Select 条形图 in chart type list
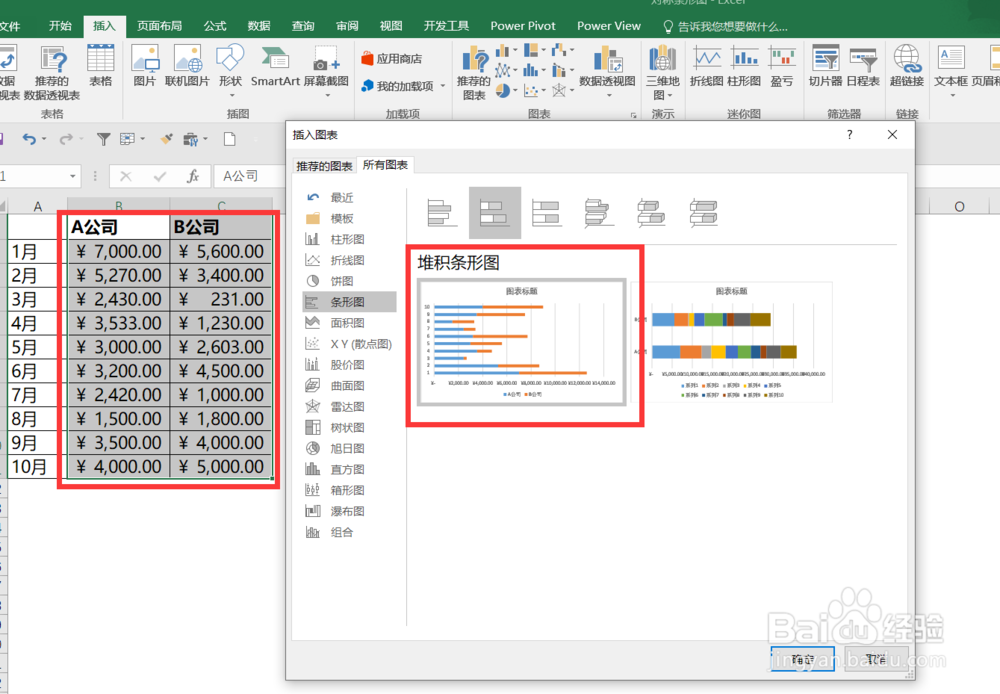Image resolution: width=1000 pixels, height=694 pixels. pos(349,302)
